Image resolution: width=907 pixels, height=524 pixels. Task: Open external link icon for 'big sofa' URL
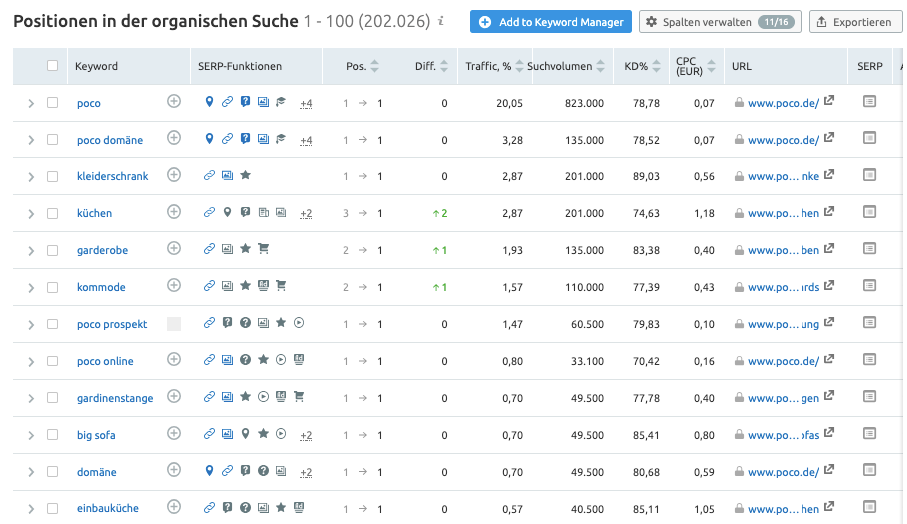(829, 433)
